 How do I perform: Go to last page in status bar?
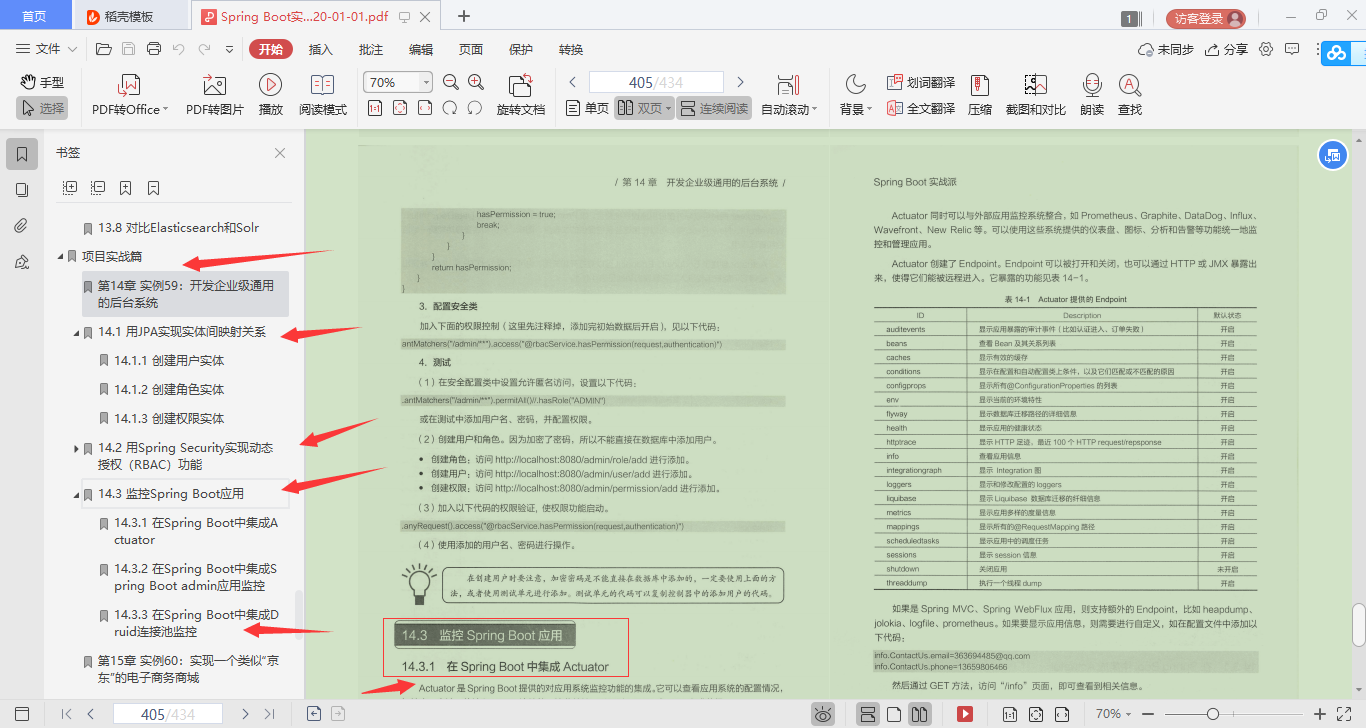click(269, 714)
